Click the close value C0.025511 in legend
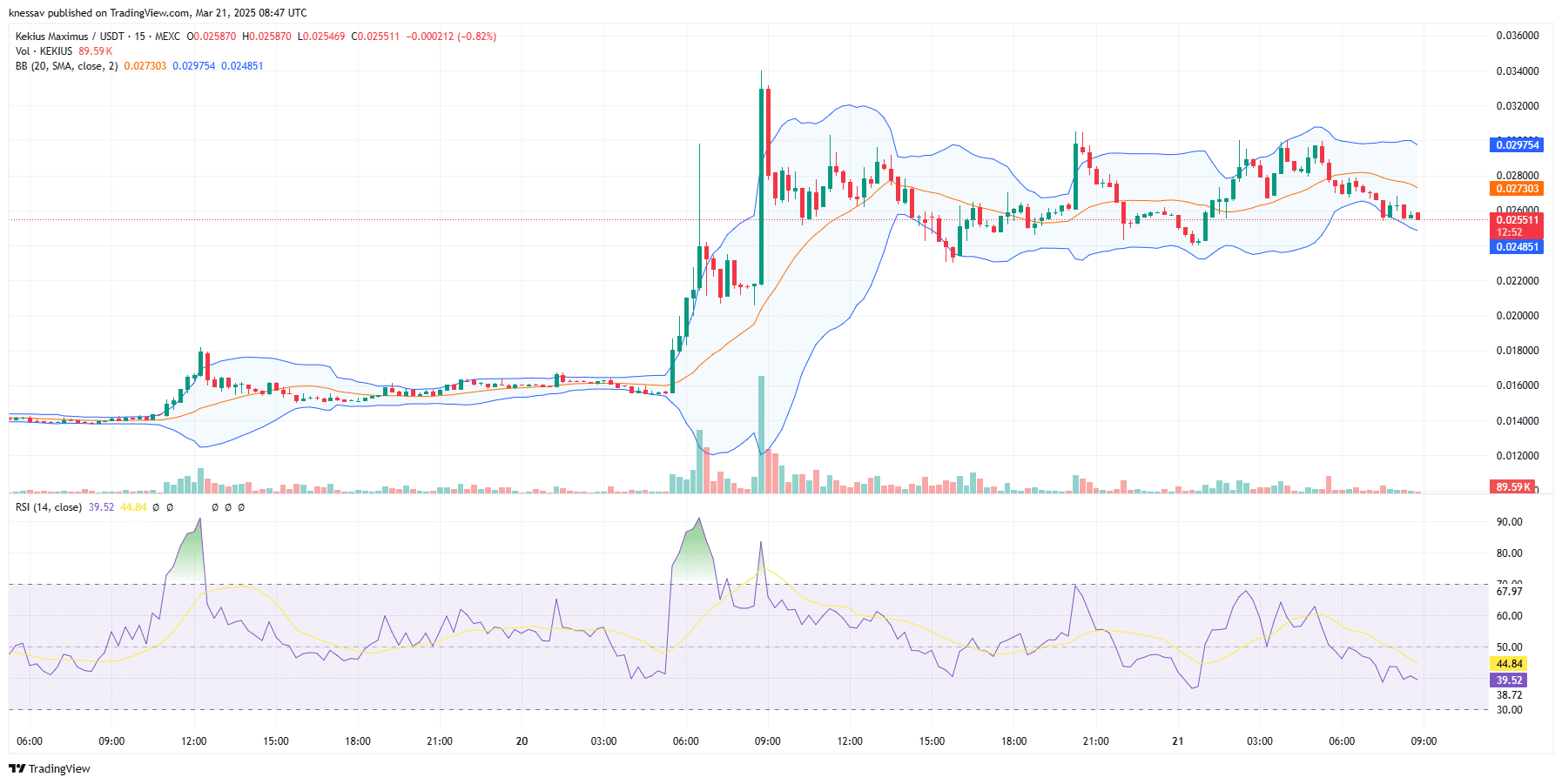 tap(375, 37)
